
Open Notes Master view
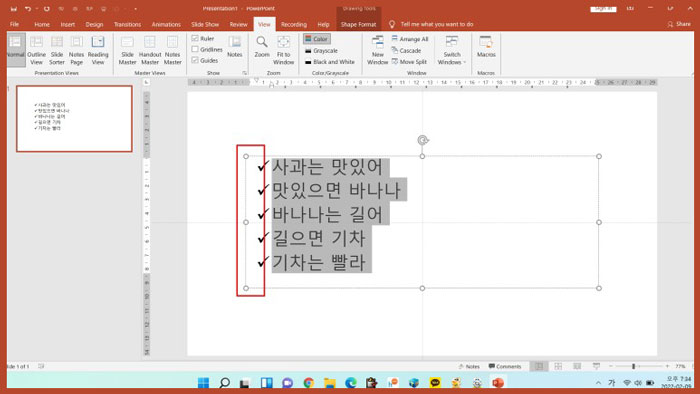point(172,50)
